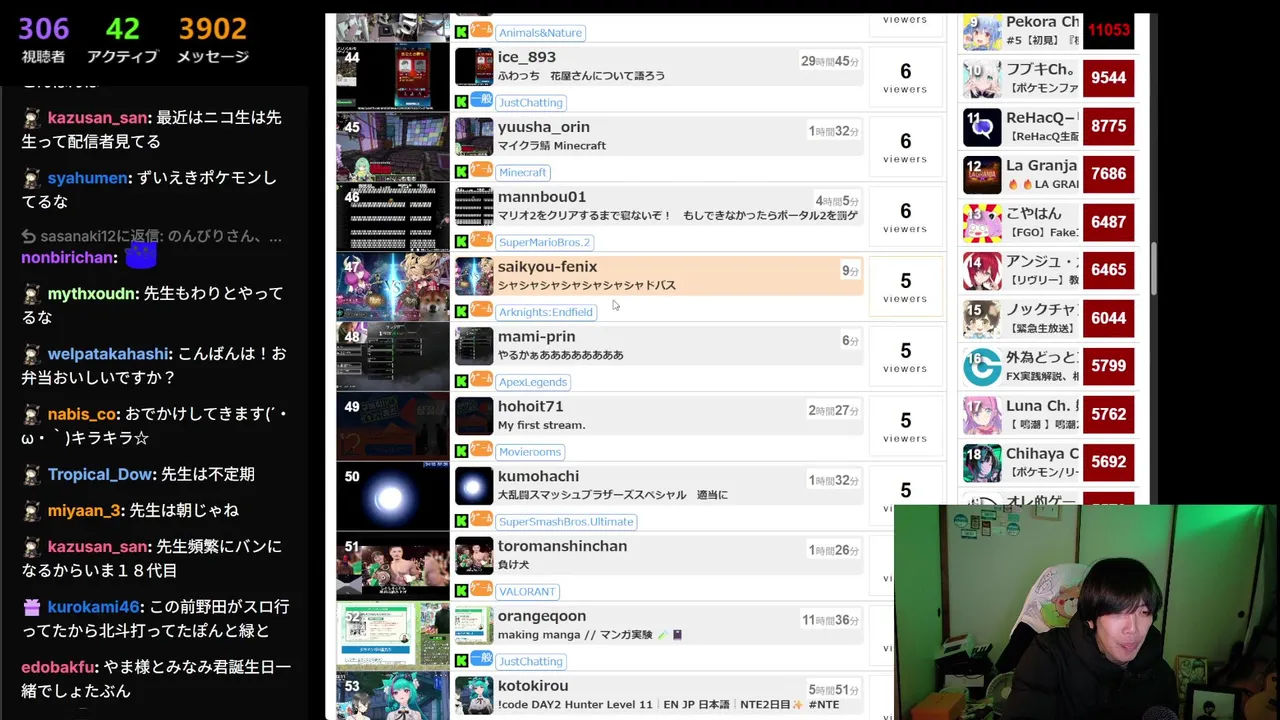Click the 5 viewers box for hohoit71
The width and height of the screenshot is (1280, 720).
point(905,427)
